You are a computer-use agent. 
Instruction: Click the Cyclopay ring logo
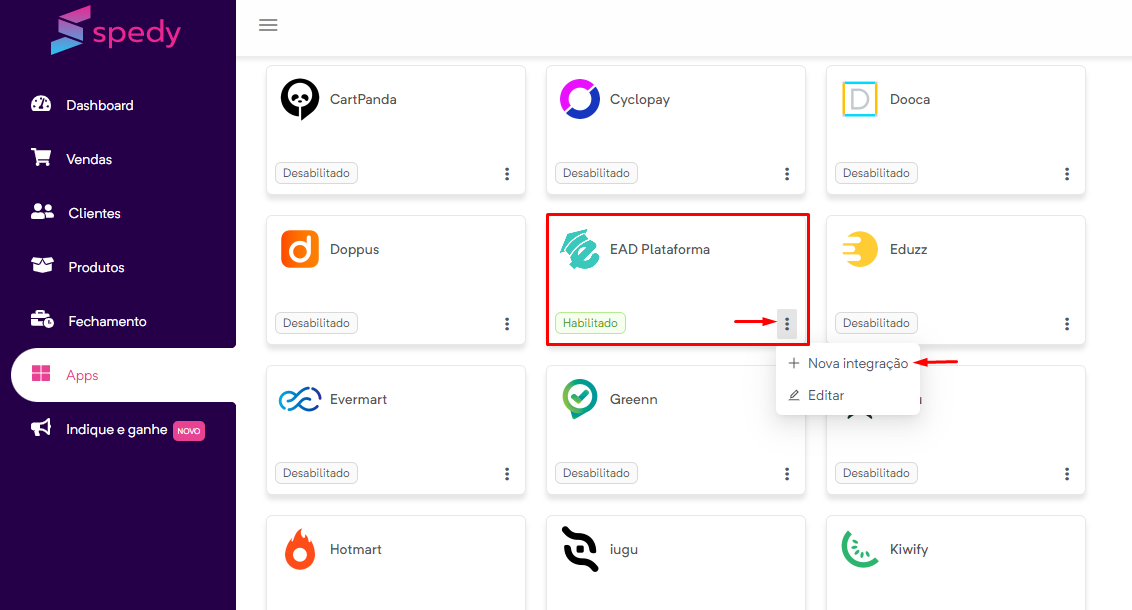580,100
